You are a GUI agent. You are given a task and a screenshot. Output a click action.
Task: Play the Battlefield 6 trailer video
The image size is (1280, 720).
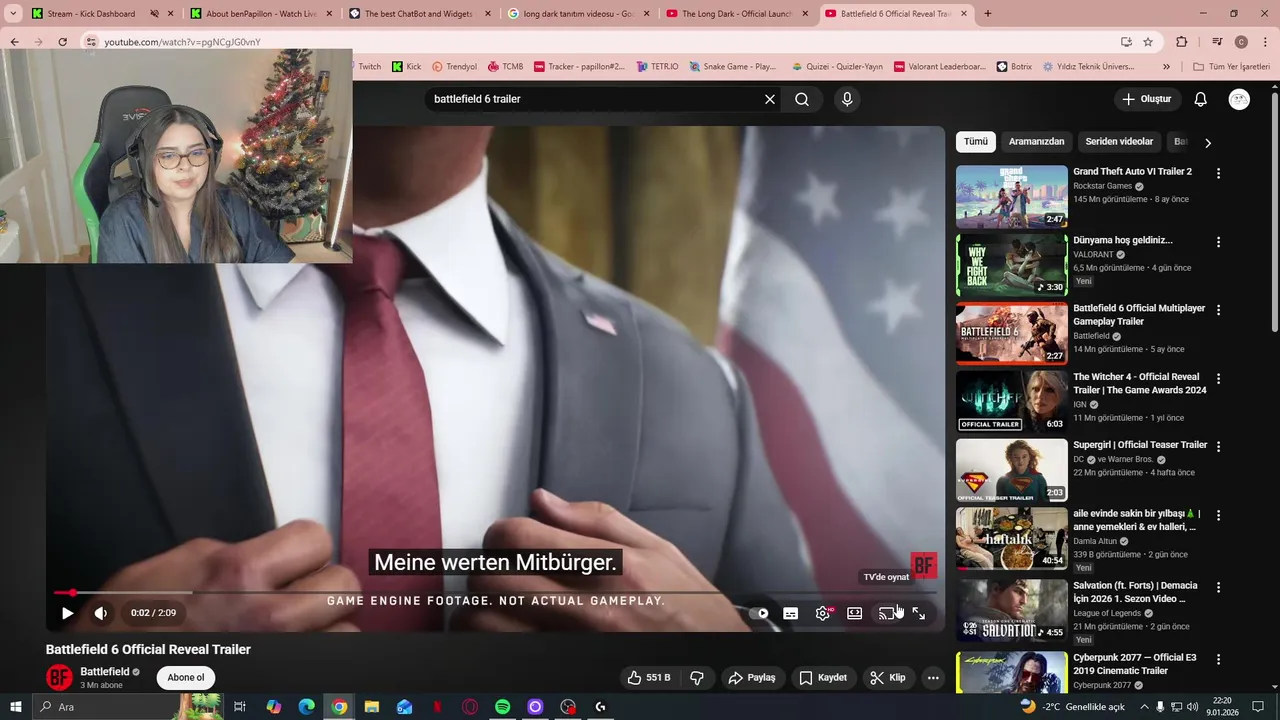67,613
